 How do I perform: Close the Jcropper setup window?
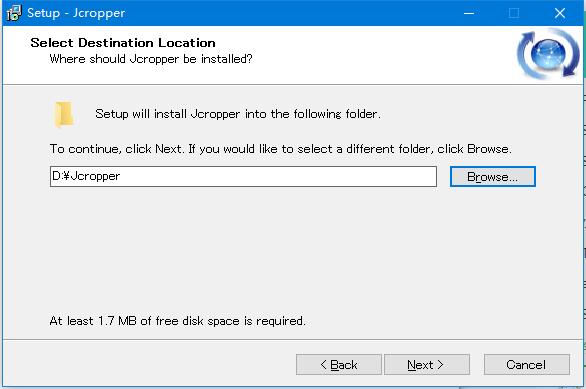[559, 13]
